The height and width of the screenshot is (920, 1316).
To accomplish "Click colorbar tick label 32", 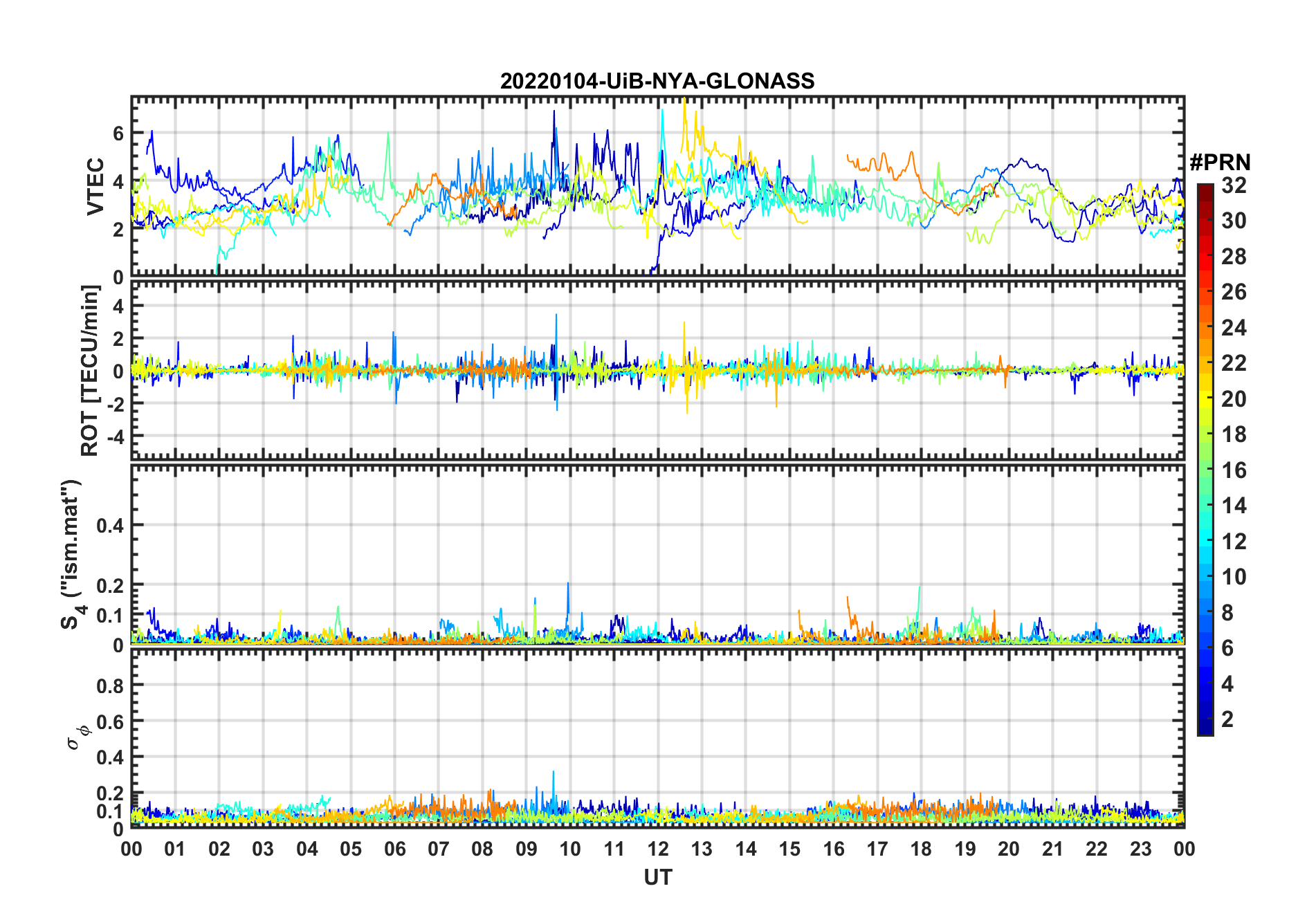I will point(1234,185).
